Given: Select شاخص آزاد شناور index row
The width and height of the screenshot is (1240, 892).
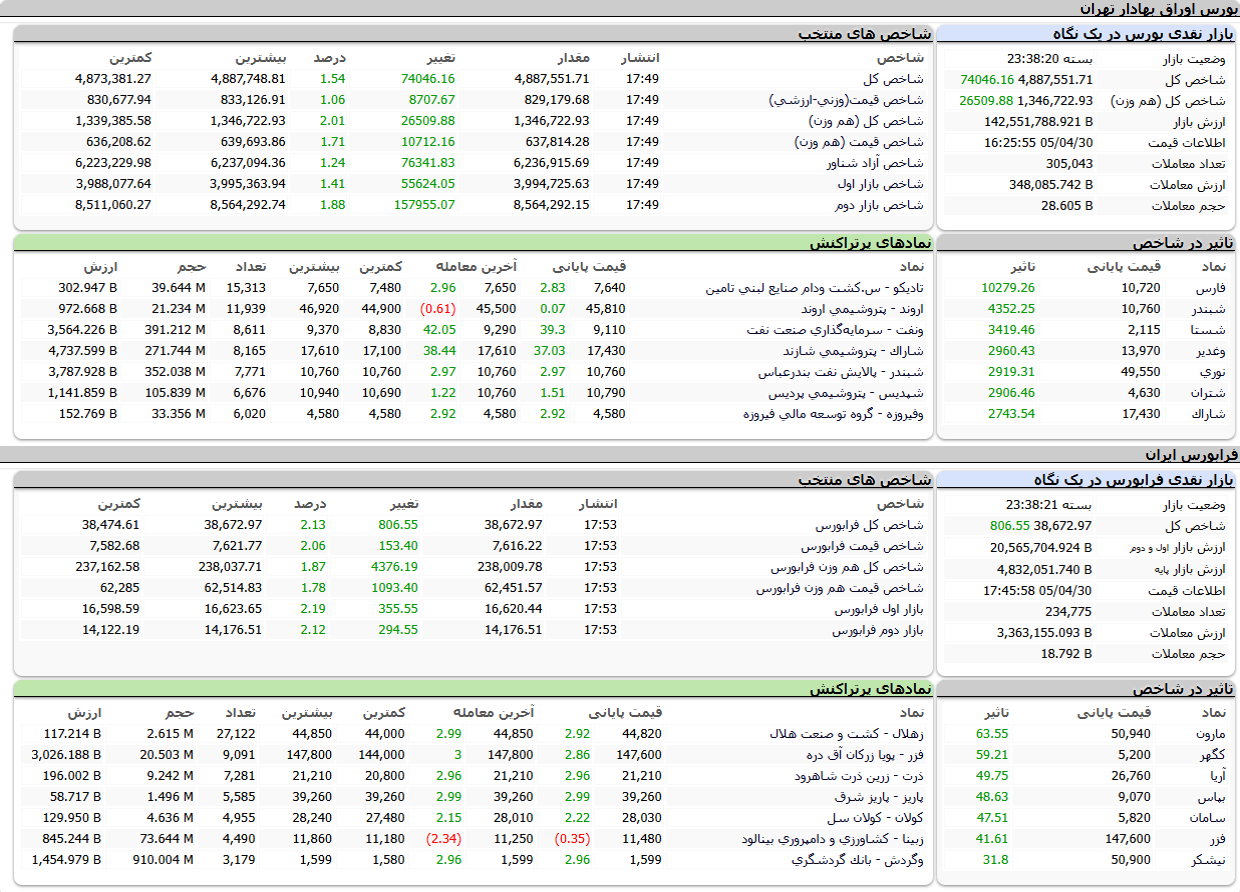Looking at the screenshot, I should pyautogui.click(x=475, y=162).
